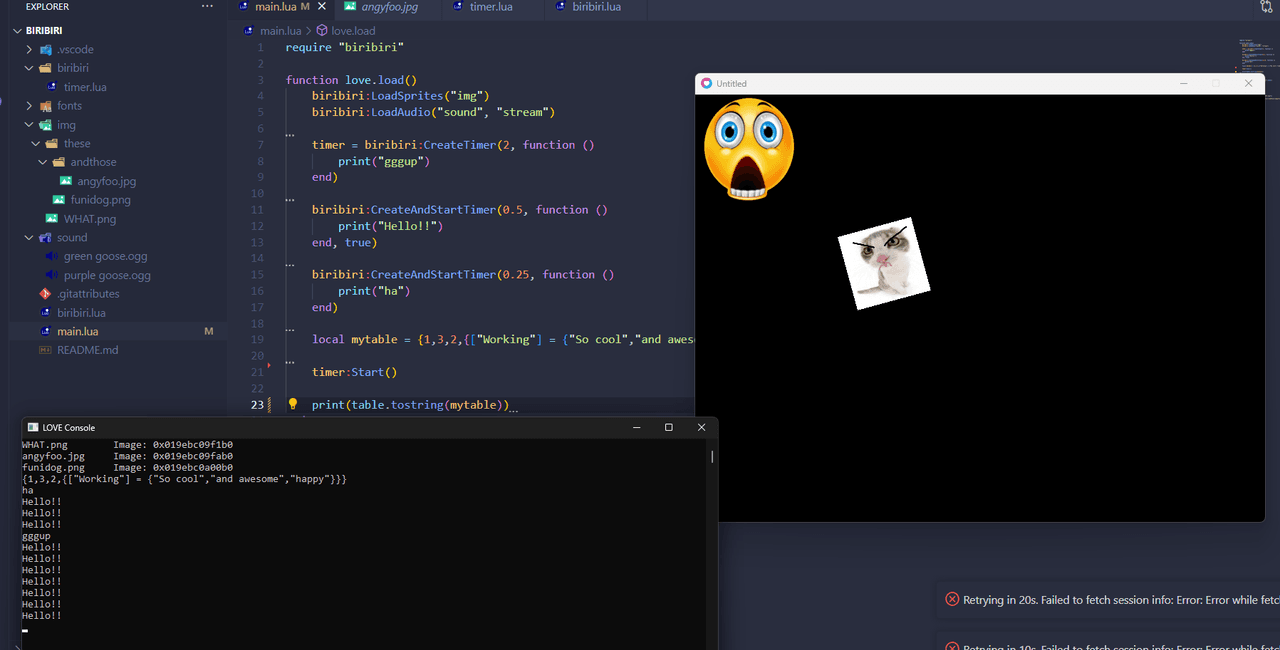The height and width of the screenshot is (650, 1280).
Task: Collapse the sound folder
Action: pyautogui.click(x=30, y=238)
